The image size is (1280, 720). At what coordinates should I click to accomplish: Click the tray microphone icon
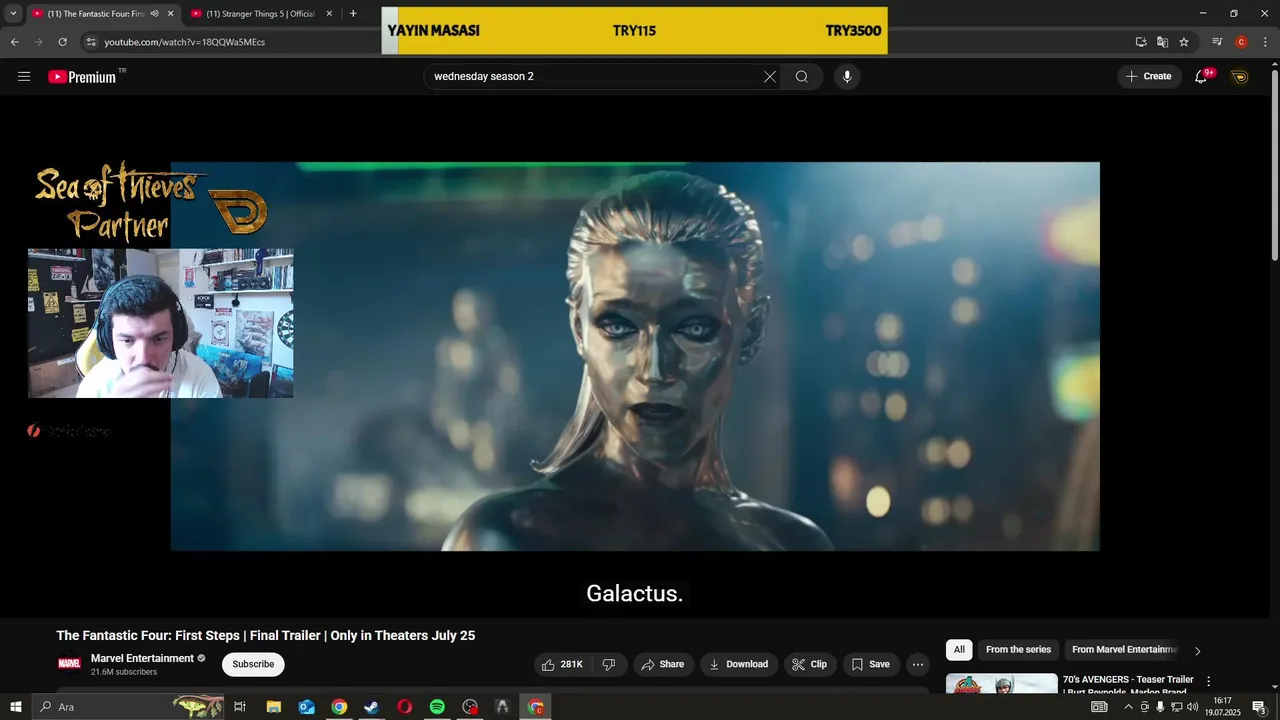1161,707
